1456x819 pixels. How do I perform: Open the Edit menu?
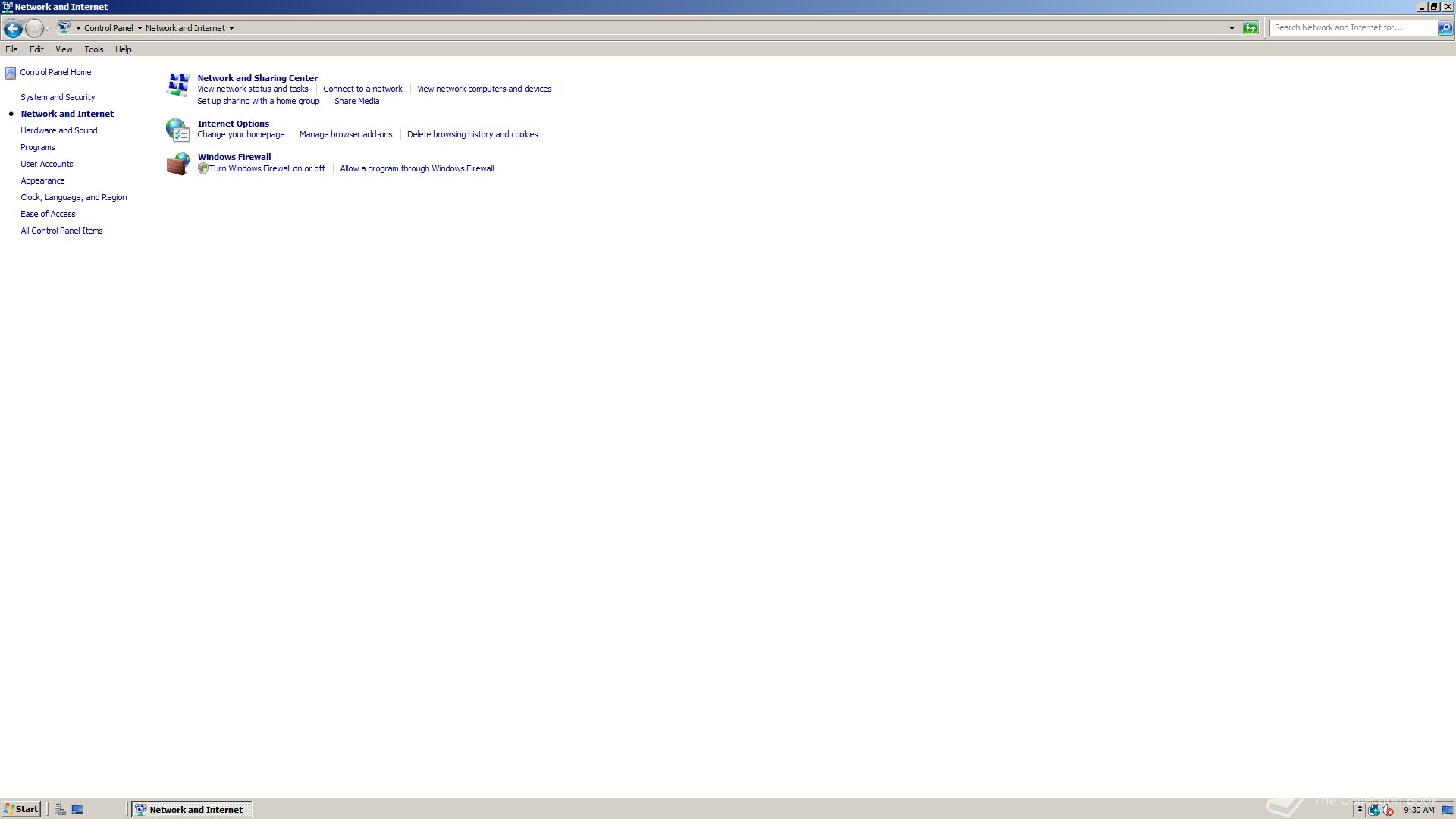[36, 49]
